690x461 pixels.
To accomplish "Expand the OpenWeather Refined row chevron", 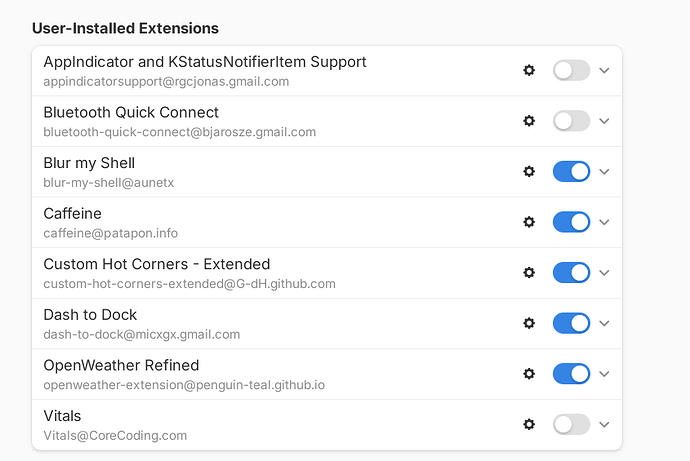I will coord(604,374).
